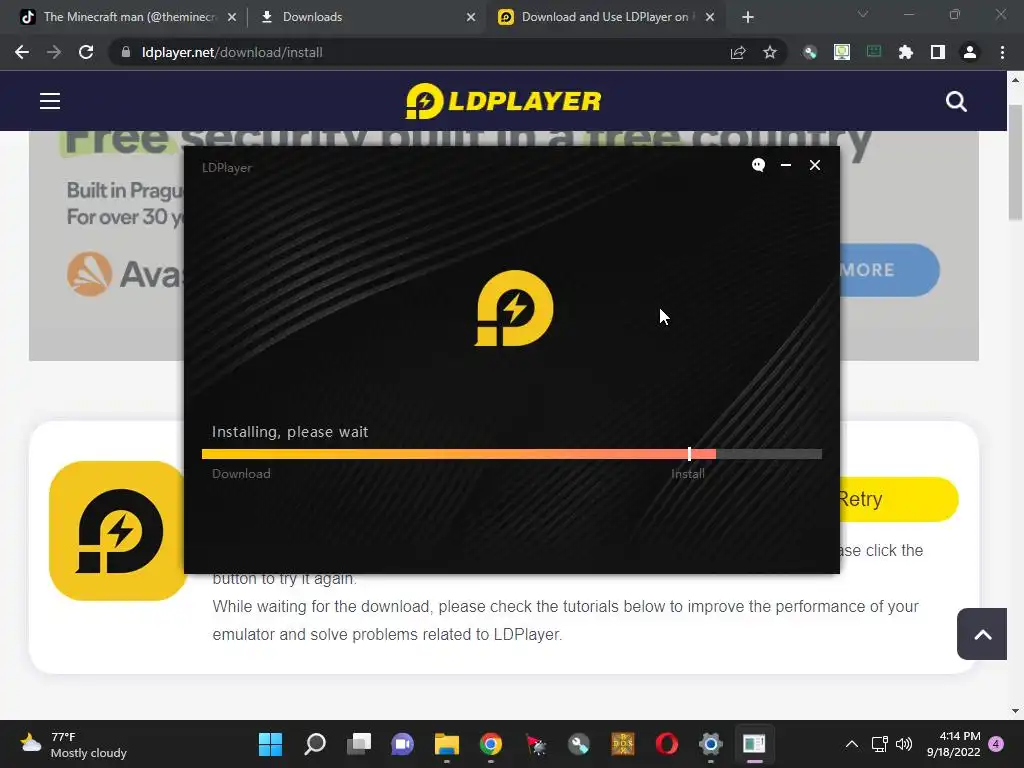This screenshot has width=1024, height=768.
Task: Open clock and date 4:14 PM
Action: point(953,744)
